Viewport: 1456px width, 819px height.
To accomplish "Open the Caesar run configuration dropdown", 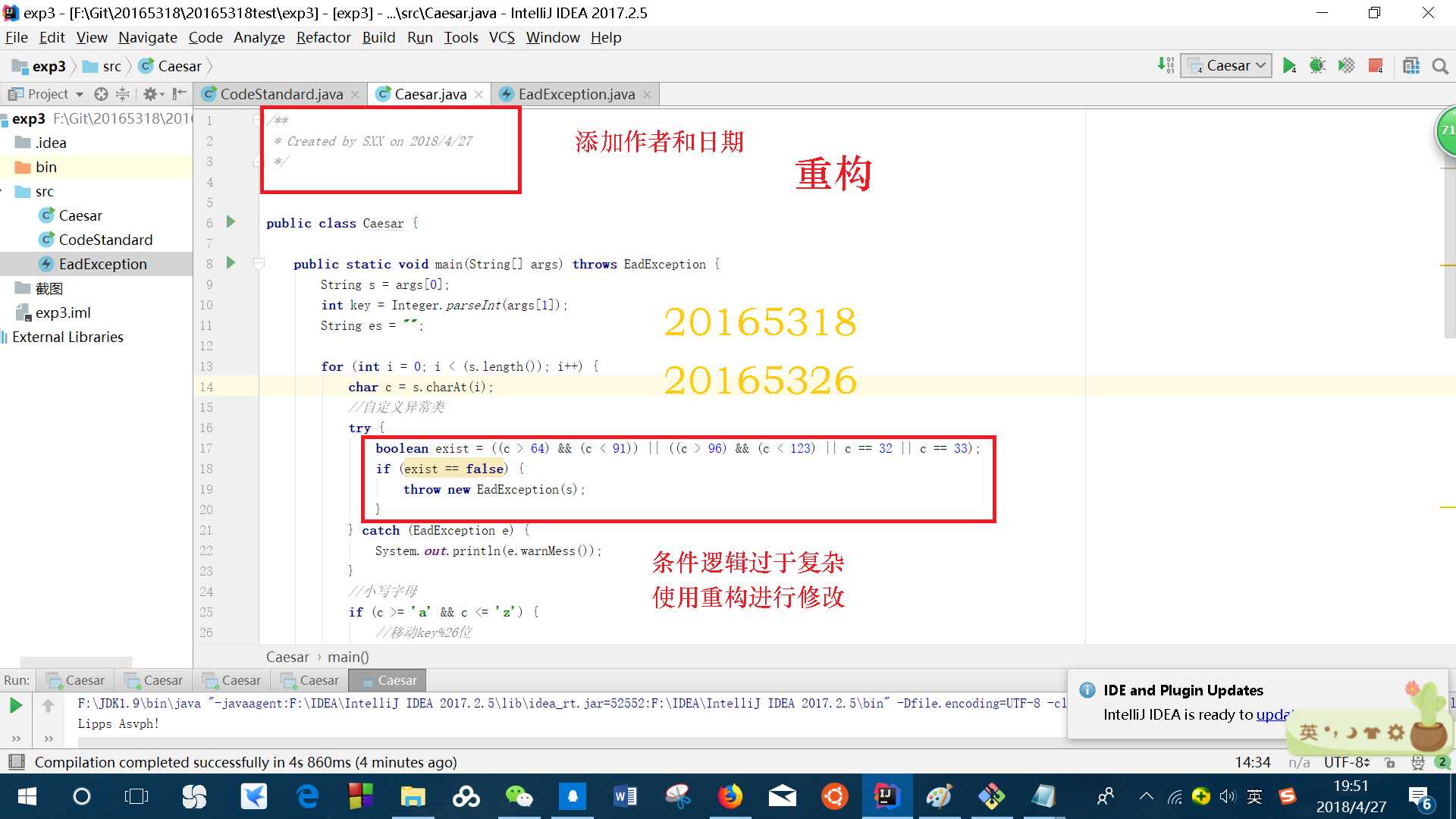I will [1226, 66].
